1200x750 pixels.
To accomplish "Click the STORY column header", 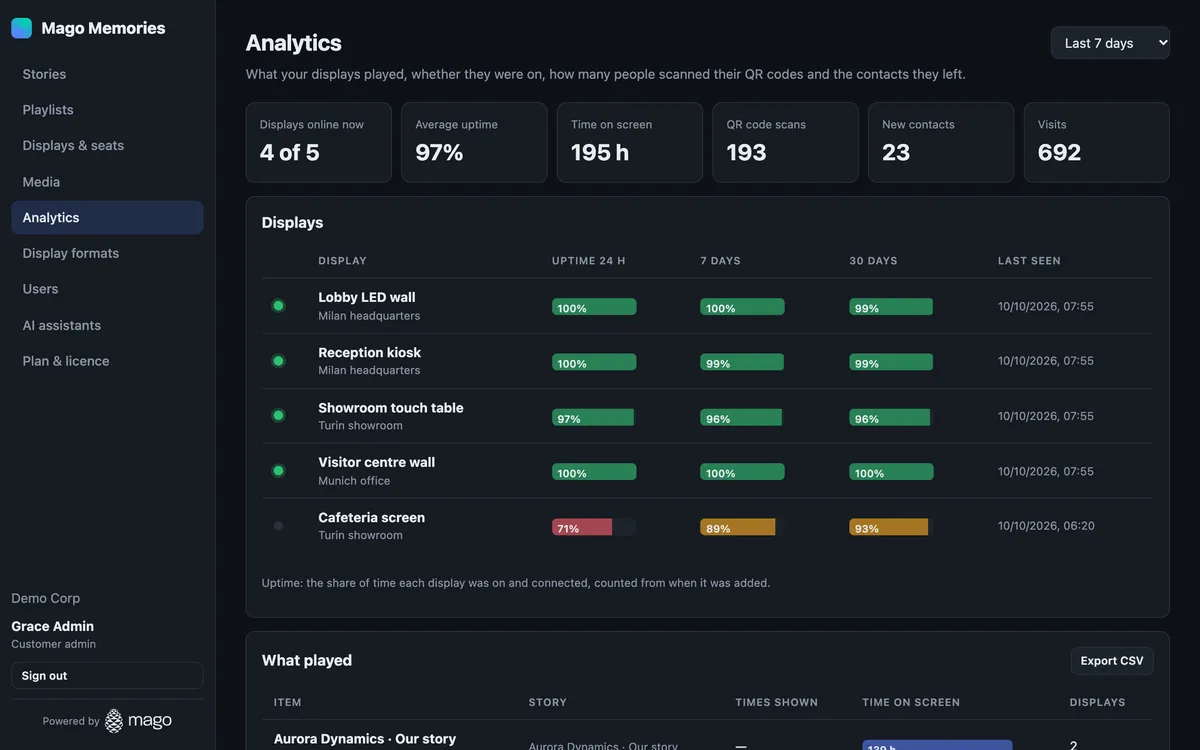I will 548,703.
